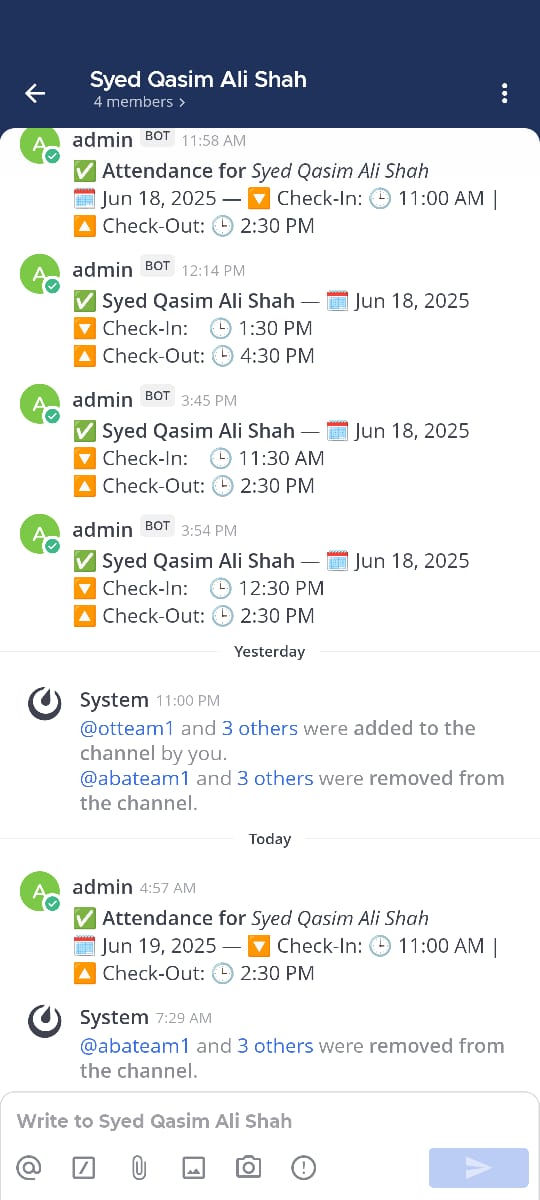540x1200 pixels.
Task: Open slash commands icon in toolbar
Action: pyautogui.click(x=84, y=1167)
